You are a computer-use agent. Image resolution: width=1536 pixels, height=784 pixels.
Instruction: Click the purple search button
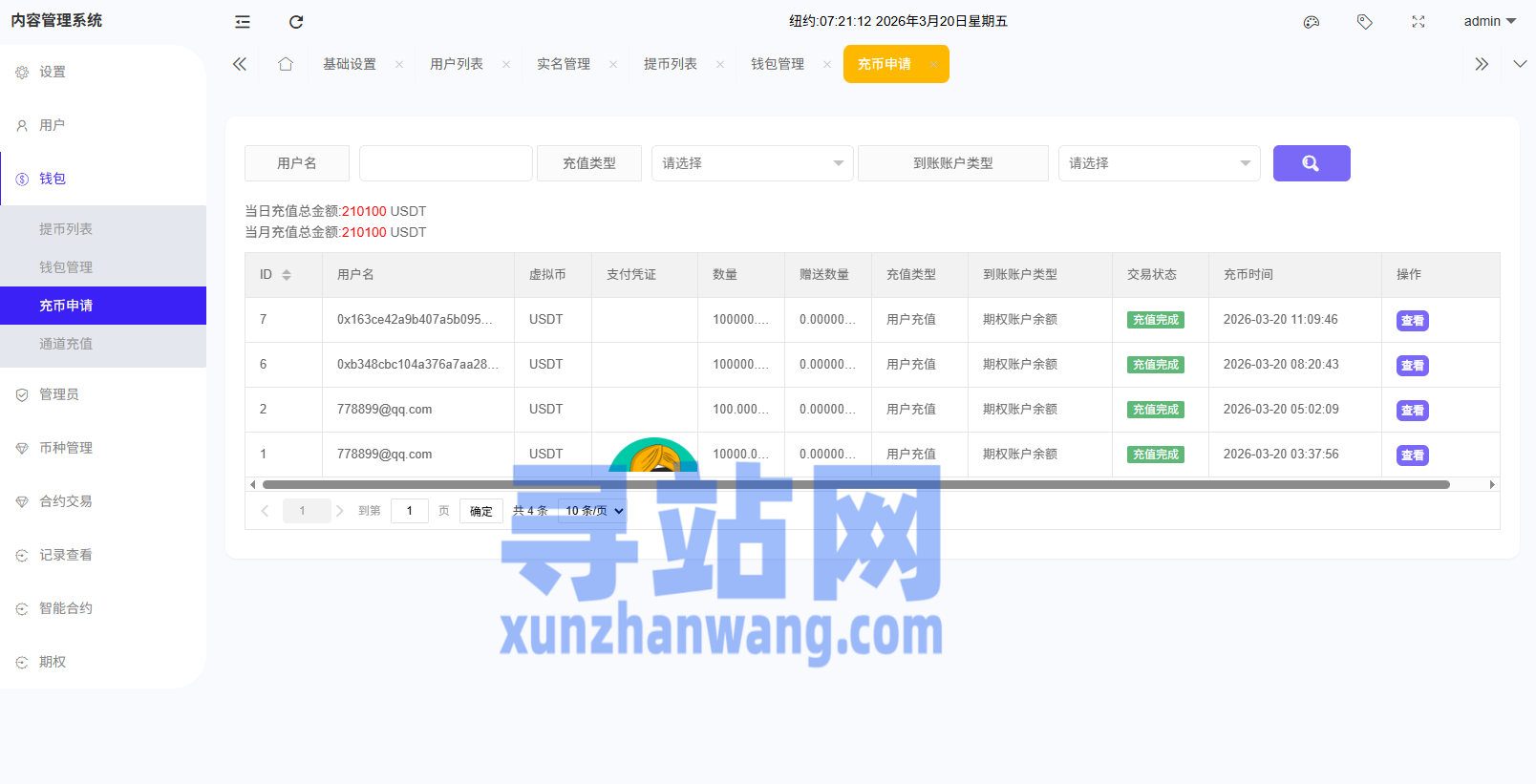[1311, 163]
